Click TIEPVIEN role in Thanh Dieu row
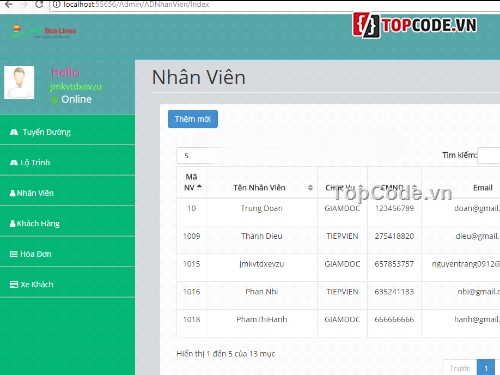Screen dimensions: 500x375 [342, 236]
